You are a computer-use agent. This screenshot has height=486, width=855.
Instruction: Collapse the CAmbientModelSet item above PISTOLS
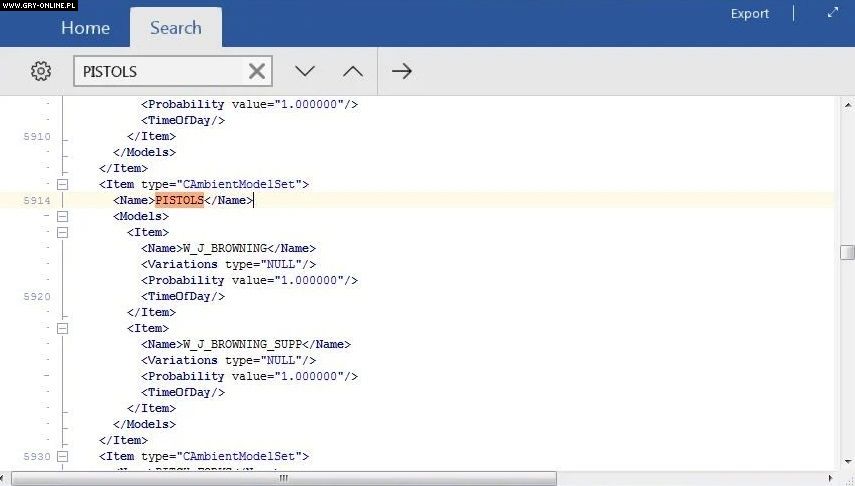[x=62, y=184]
